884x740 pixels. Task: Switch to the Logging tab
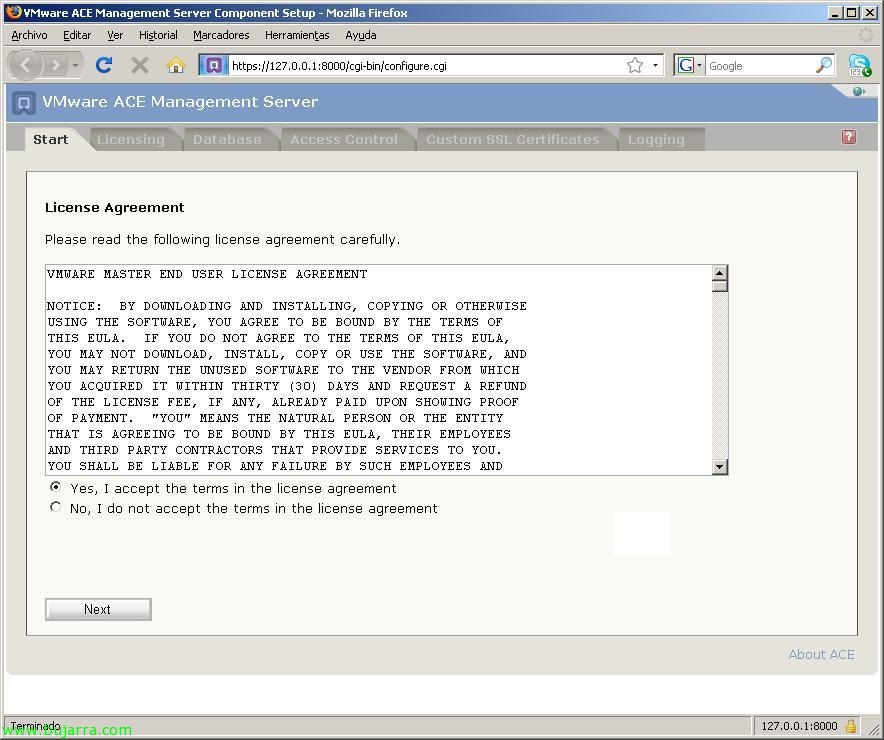tap(656, 139)
